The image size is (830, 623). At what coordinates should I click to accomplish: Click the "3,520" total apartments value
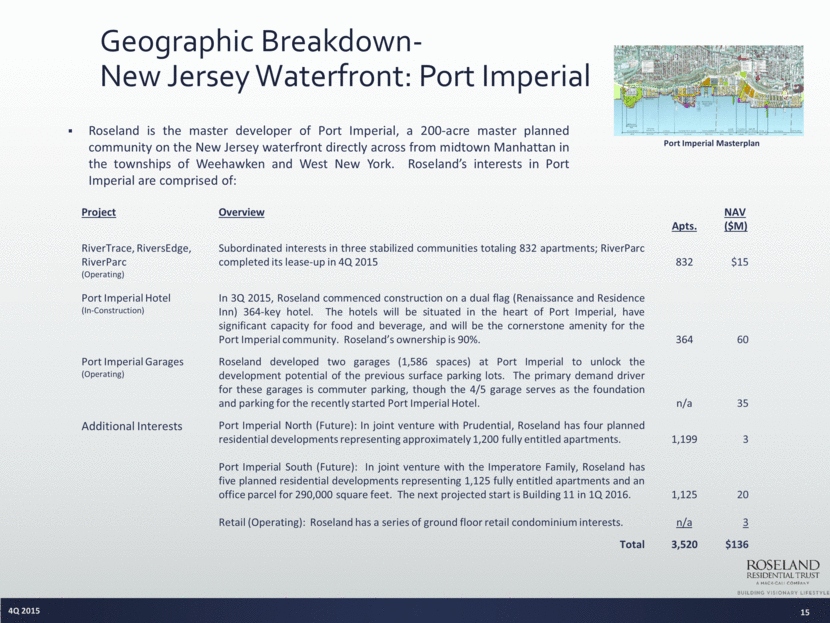pyautogui.click(x=684, y=544)
